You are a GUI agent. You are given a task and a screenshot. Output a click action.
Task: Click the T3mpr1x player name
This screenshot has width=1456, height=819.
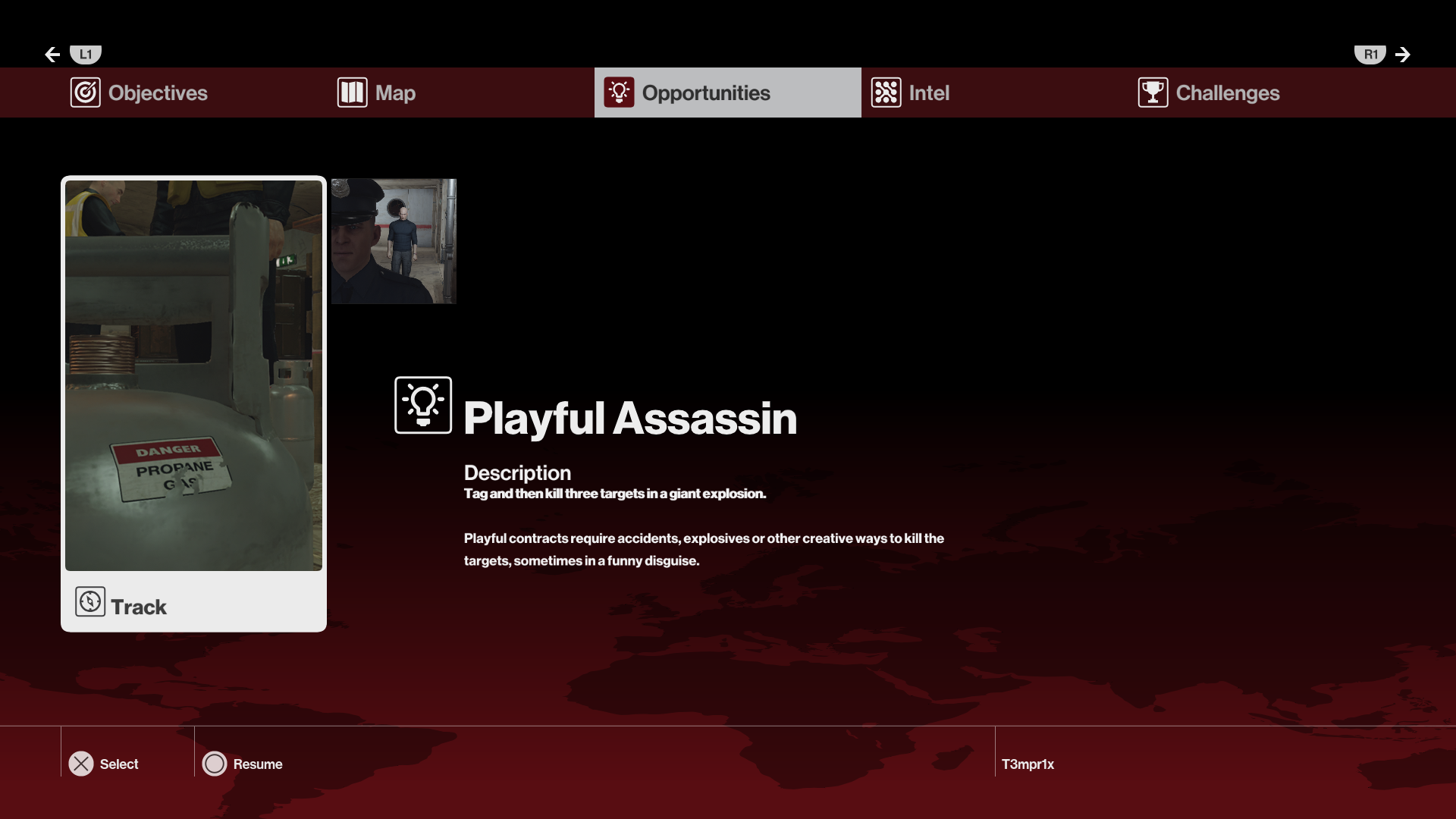(1028, 764)
